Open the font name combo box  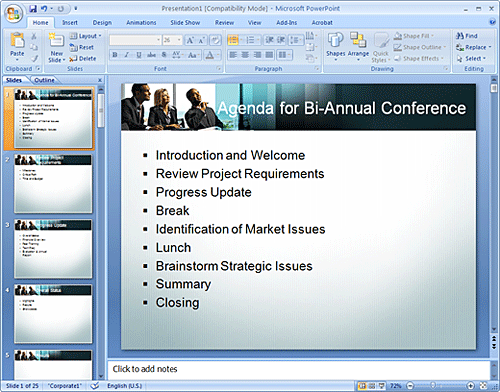click(135, 40)
